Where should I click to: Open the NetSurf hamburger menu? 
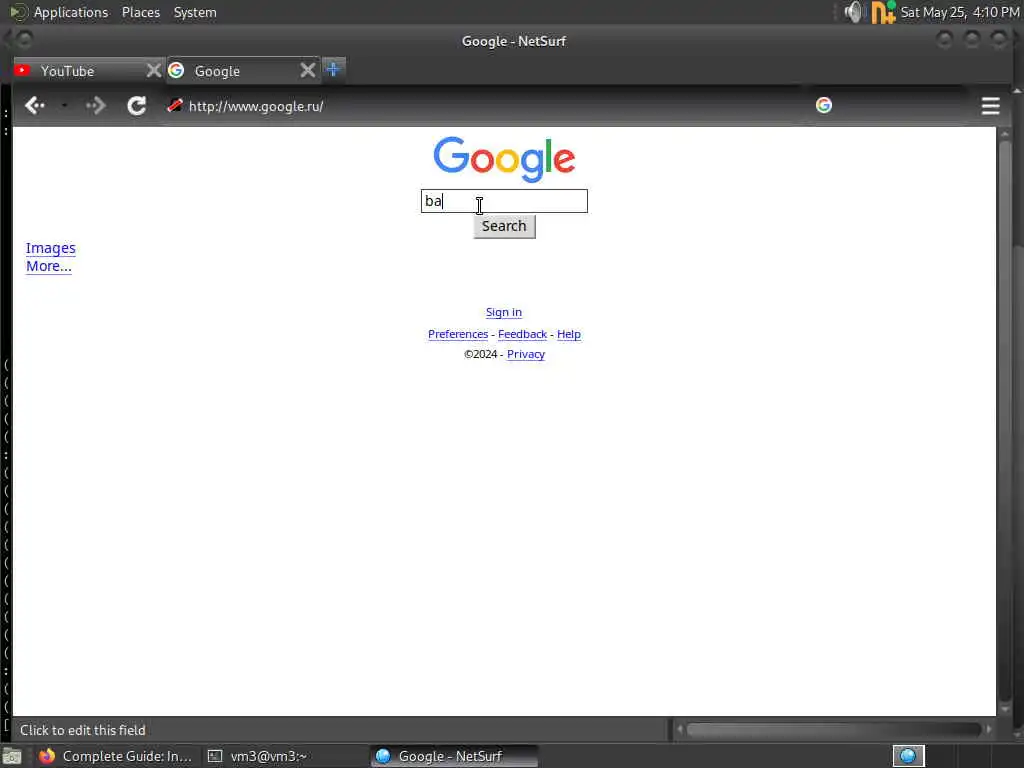tap(990, 105)
